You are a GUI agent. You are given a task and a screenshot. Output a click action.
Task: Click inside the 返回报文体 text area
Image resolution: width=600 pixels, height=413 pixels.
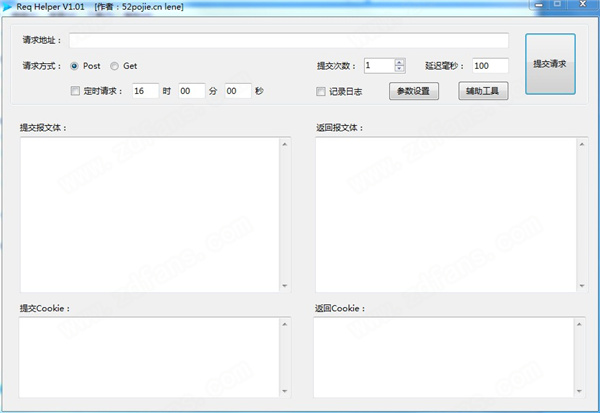click(x=445, y=215)
